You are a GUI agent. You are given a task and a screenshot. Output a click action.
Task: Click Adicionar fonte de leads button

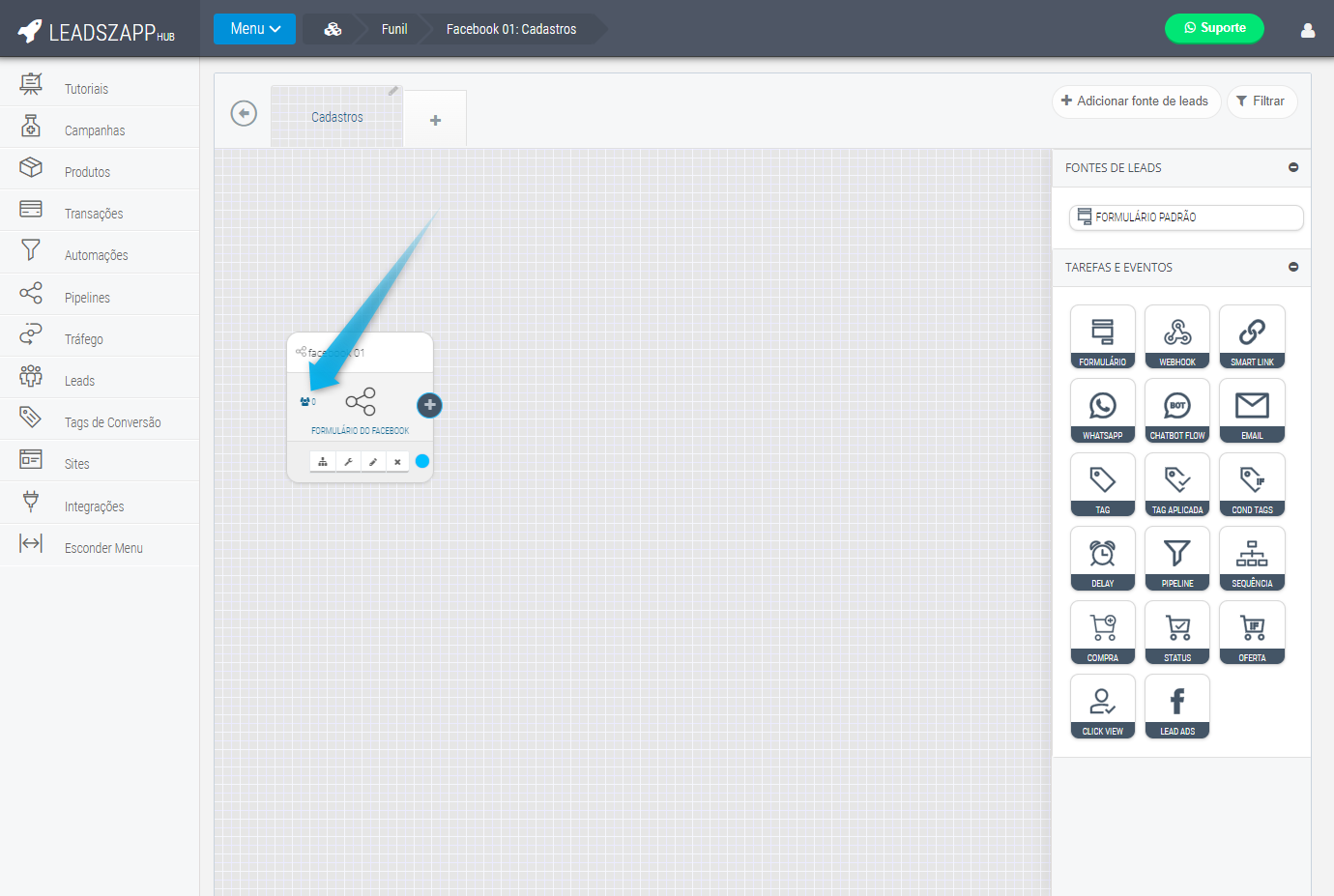1135,101
